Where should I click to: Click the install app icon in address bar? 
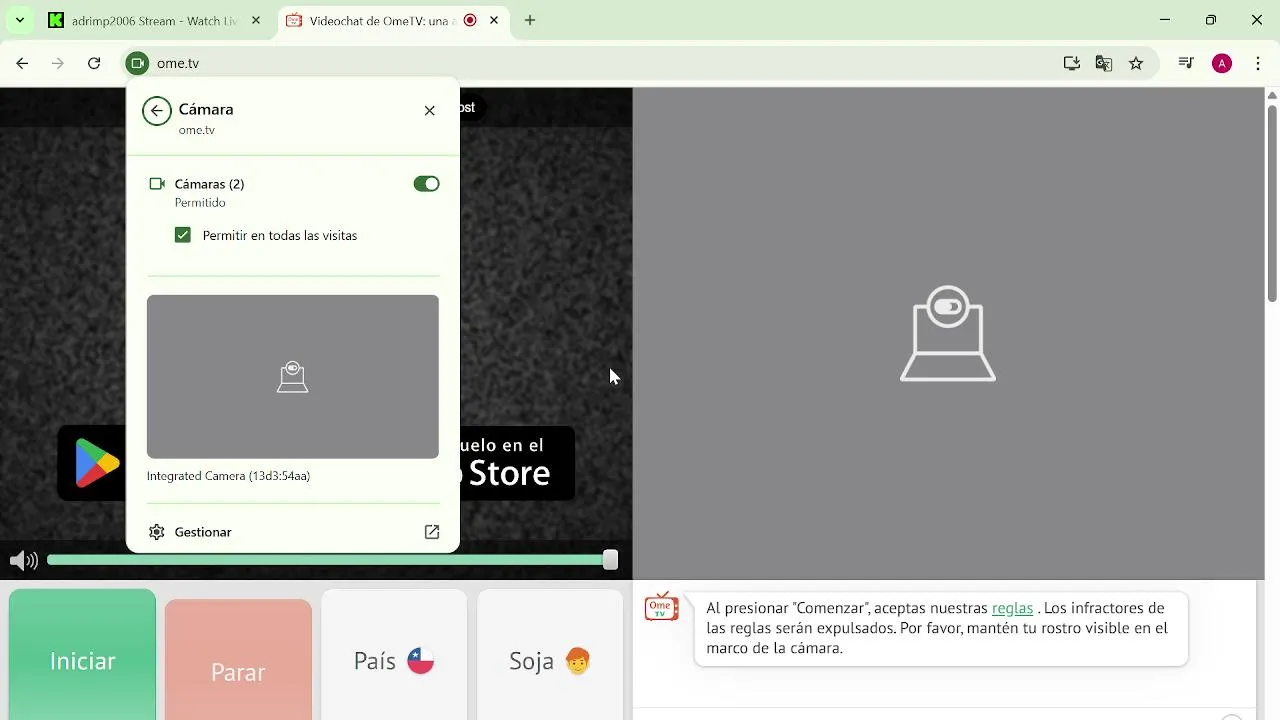[x=1072, y=63]
